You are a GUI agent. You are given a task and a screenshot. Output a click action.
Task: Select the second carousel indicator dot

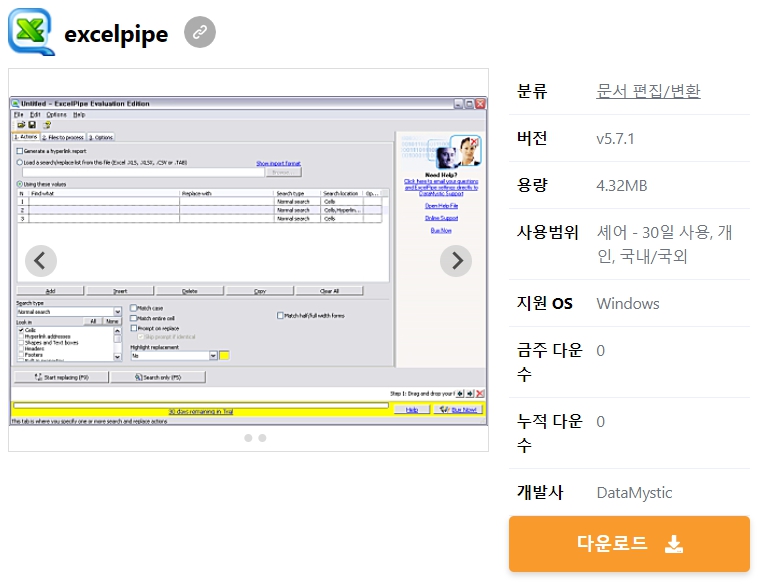(x=262, y=438)
